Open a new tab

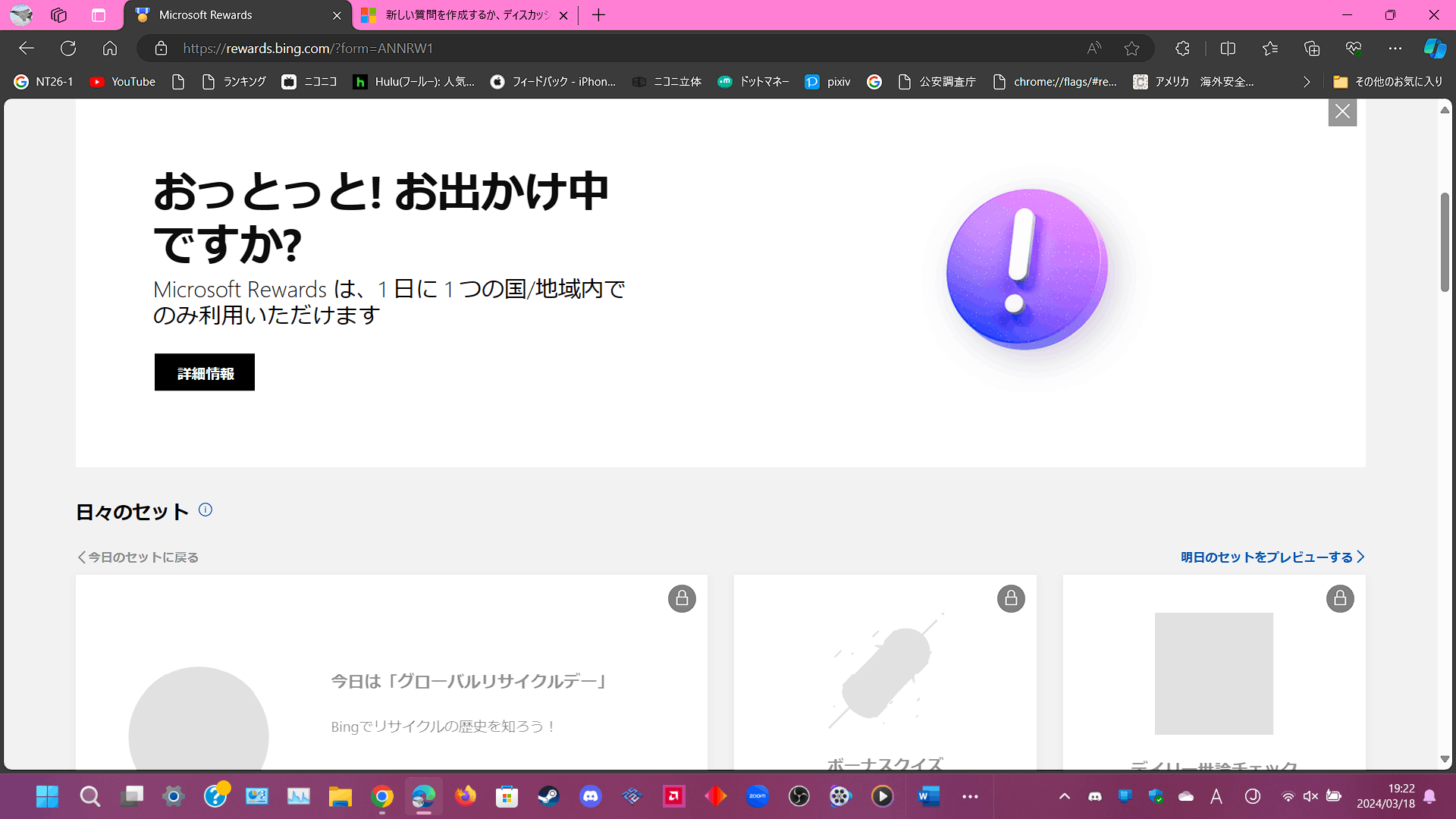point(598,15)
